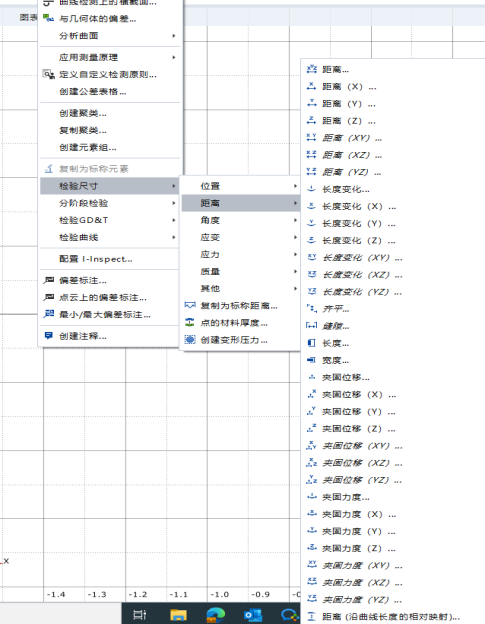
Task: Click the 距离 (Y) icon
Action: click(x=312, y=103)
